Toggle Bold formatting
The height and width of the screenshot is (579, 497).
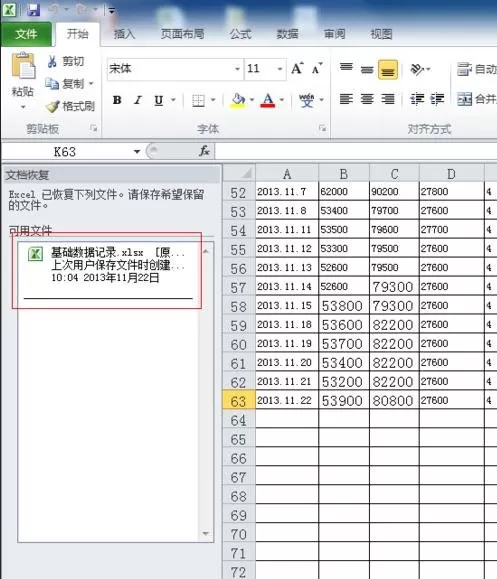tap(117, 100)
